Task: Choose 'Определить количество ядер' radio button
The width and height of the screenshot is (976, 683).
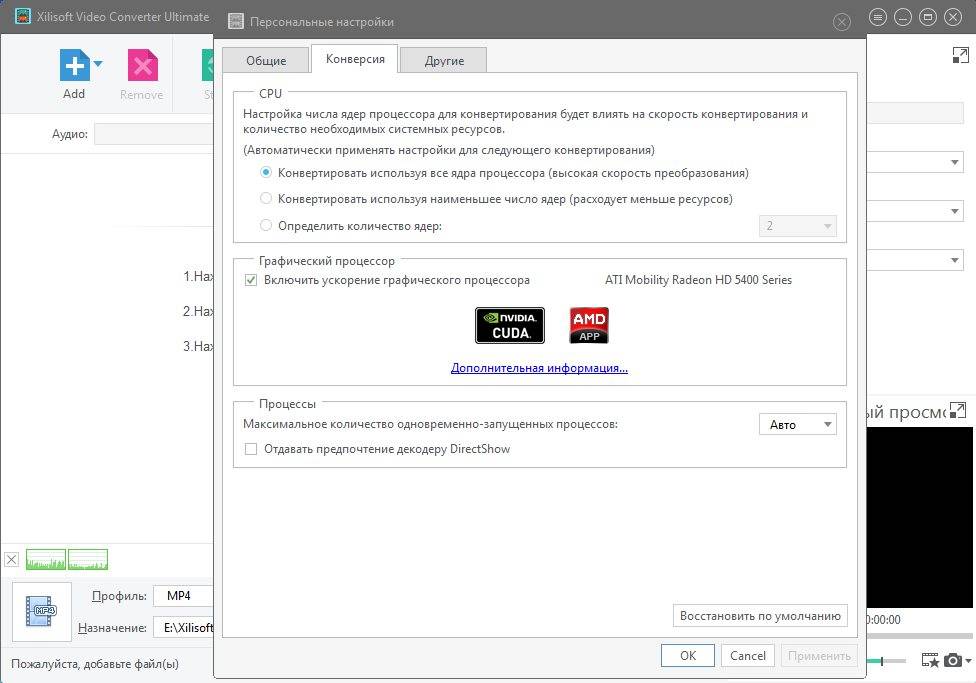Action: [266, 226]
